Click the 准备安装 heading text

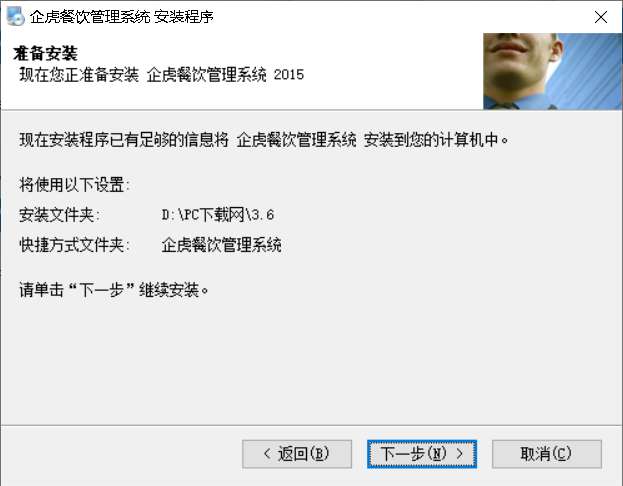point(45,54)
